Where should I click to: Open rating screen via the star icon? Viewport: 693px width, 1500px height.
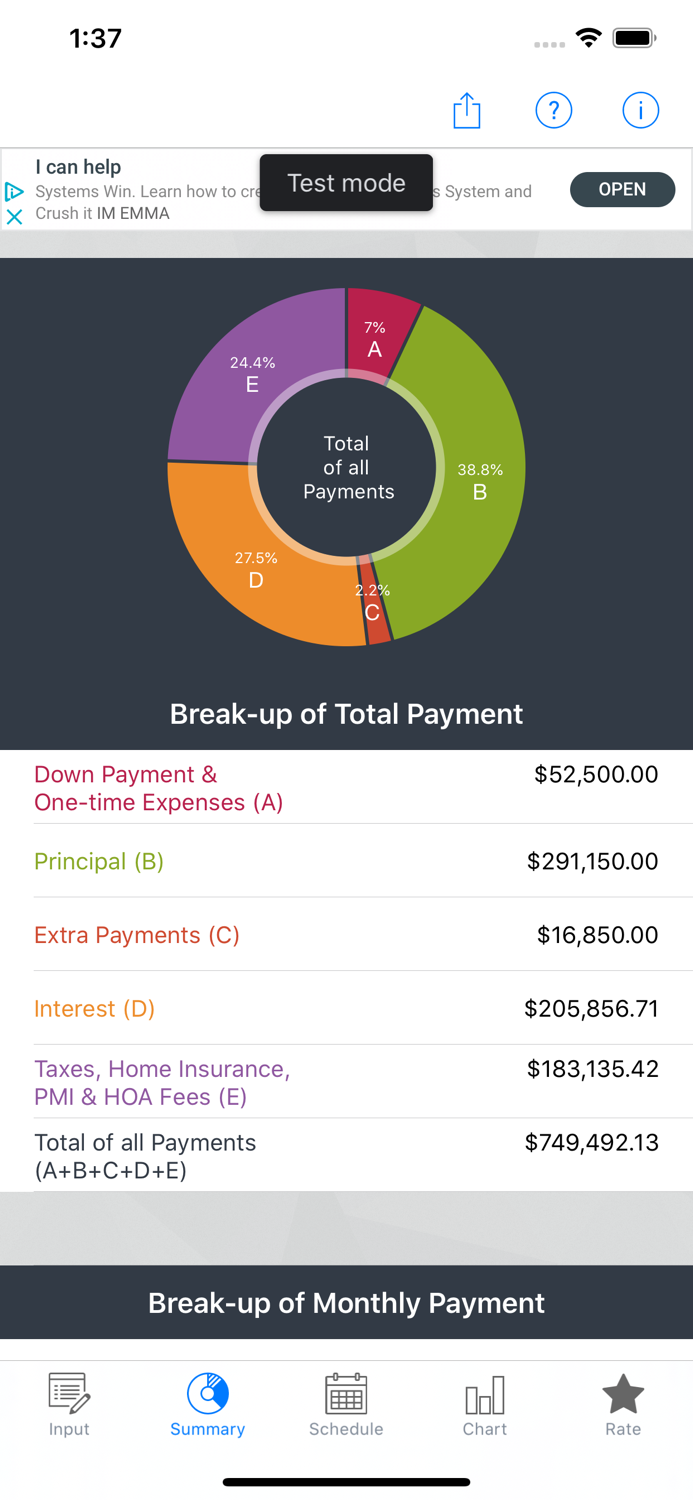click(623, 1391)
